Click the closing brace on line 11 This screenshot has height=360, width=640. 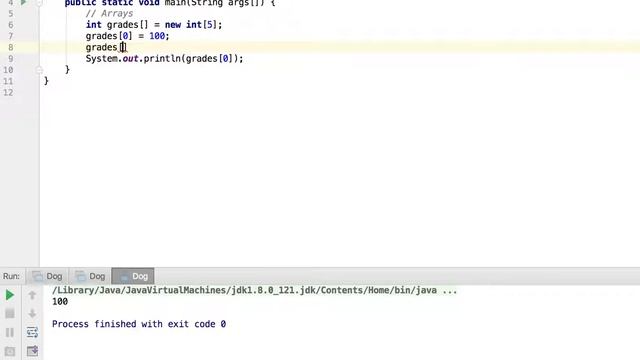pyautogui.click(x=46, y=81)
